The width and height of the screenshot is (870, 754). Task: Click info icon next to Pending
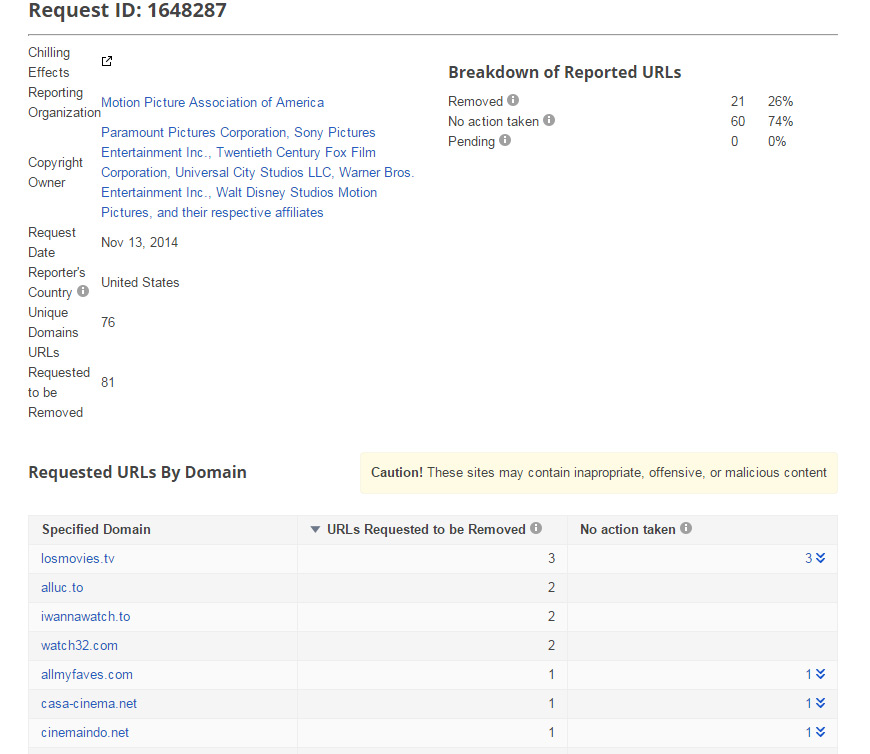[x=505, y=141]
